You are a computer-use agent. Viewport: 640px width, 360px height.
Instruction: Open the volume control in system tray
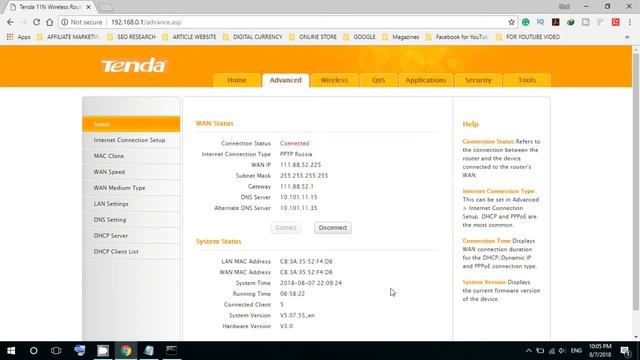pyautogui.click(x=562, y=351)
